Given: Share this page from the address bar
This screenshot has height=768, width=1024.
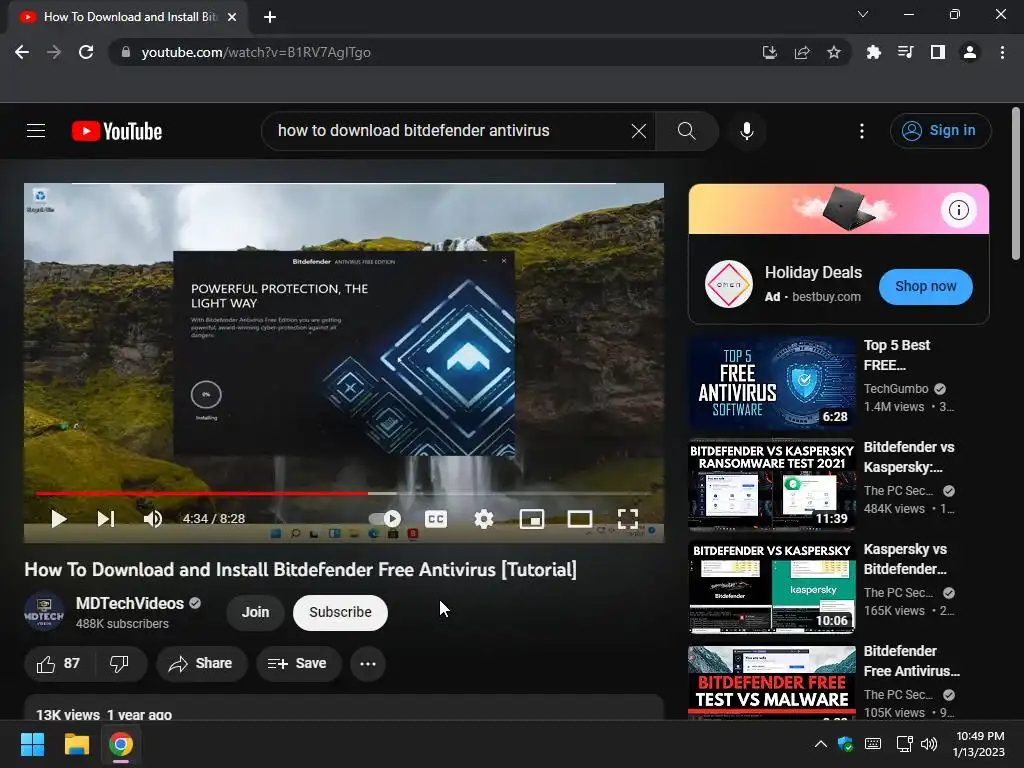Looking at the screenshot, I should pos(802,52).
